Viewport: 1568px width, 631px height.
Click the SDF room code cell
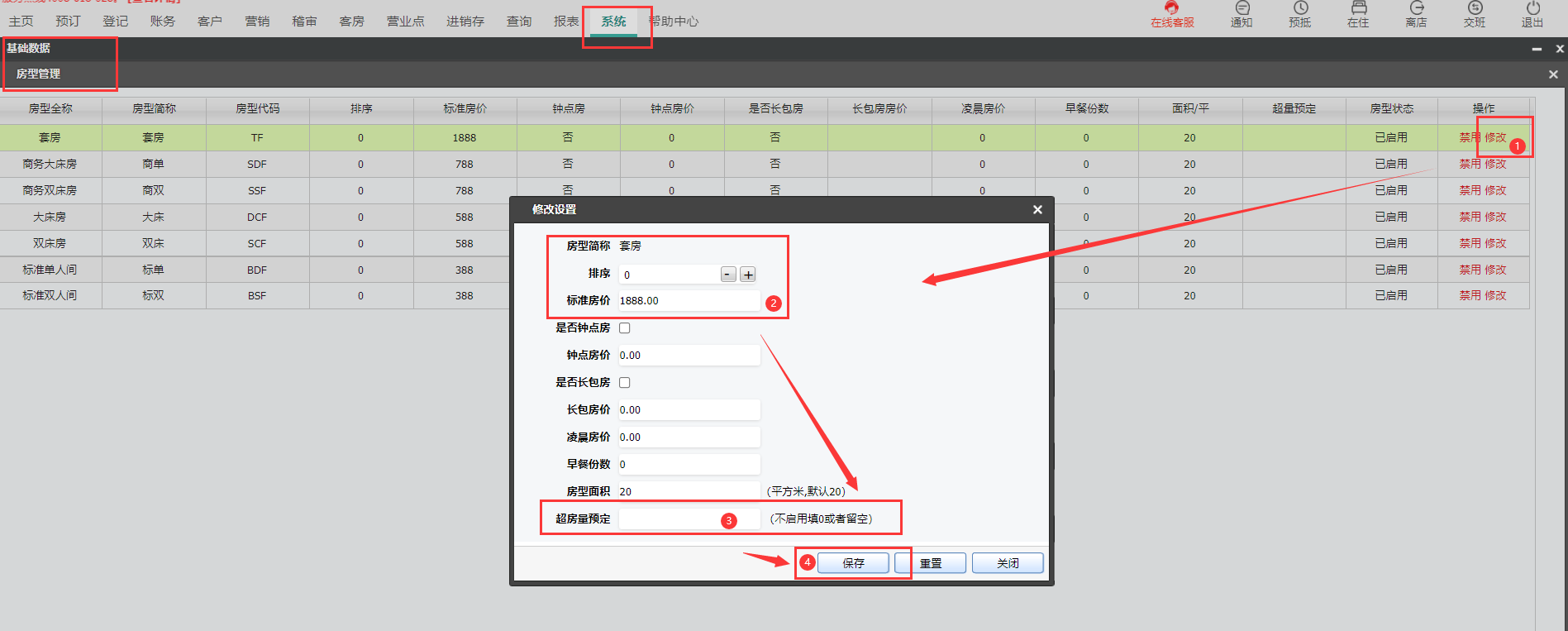(x=257, y=164)
